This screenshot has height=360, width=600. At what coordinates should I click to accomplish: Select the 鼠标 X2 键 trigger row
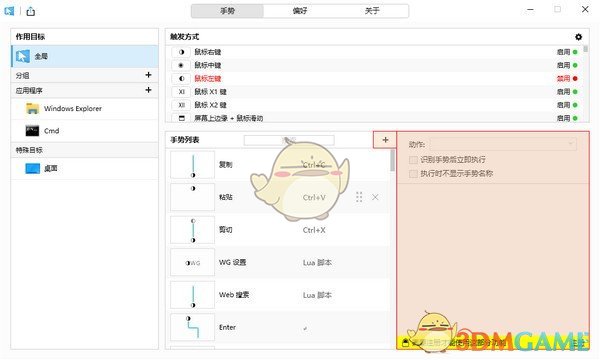coord(375,105)
